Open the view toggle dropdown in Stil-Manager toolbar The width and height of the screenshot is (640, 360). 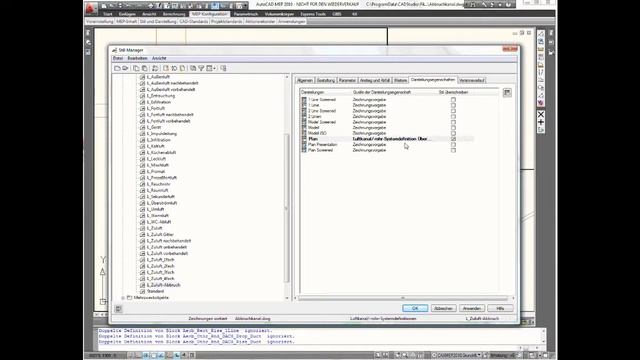point(211,69)
